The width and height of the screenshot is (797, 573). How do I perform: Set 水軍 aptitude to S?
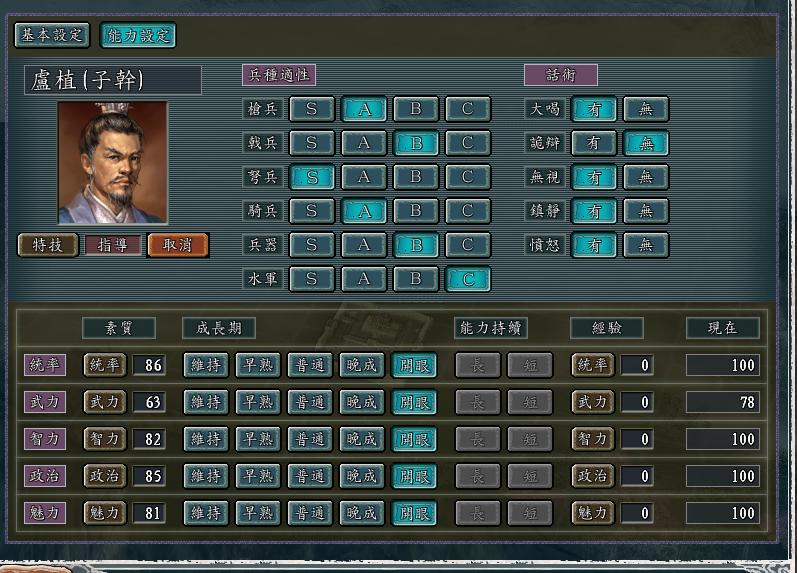tap(312, 279)
